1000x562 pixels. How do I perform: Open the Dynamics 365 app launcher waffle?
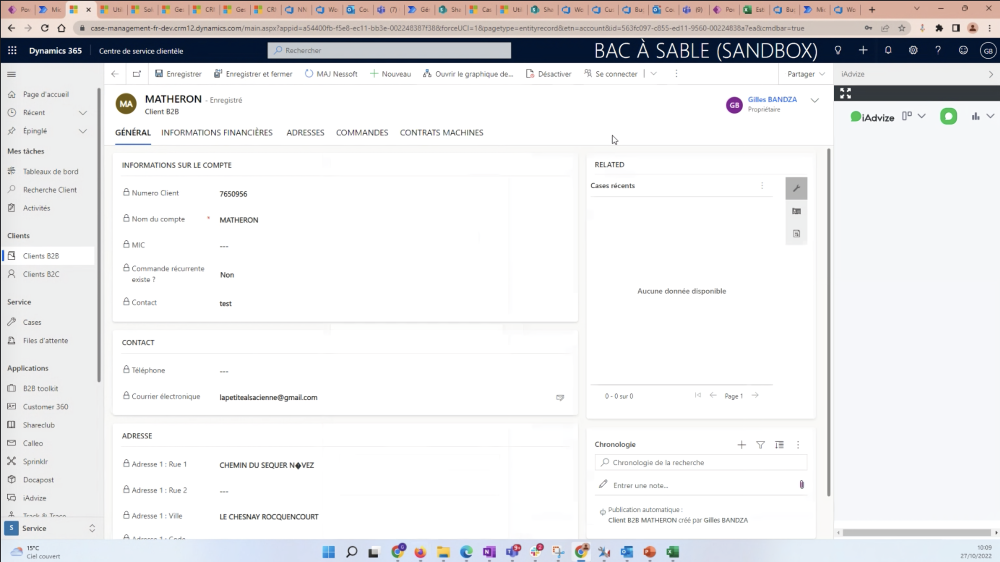click(12, 50)
